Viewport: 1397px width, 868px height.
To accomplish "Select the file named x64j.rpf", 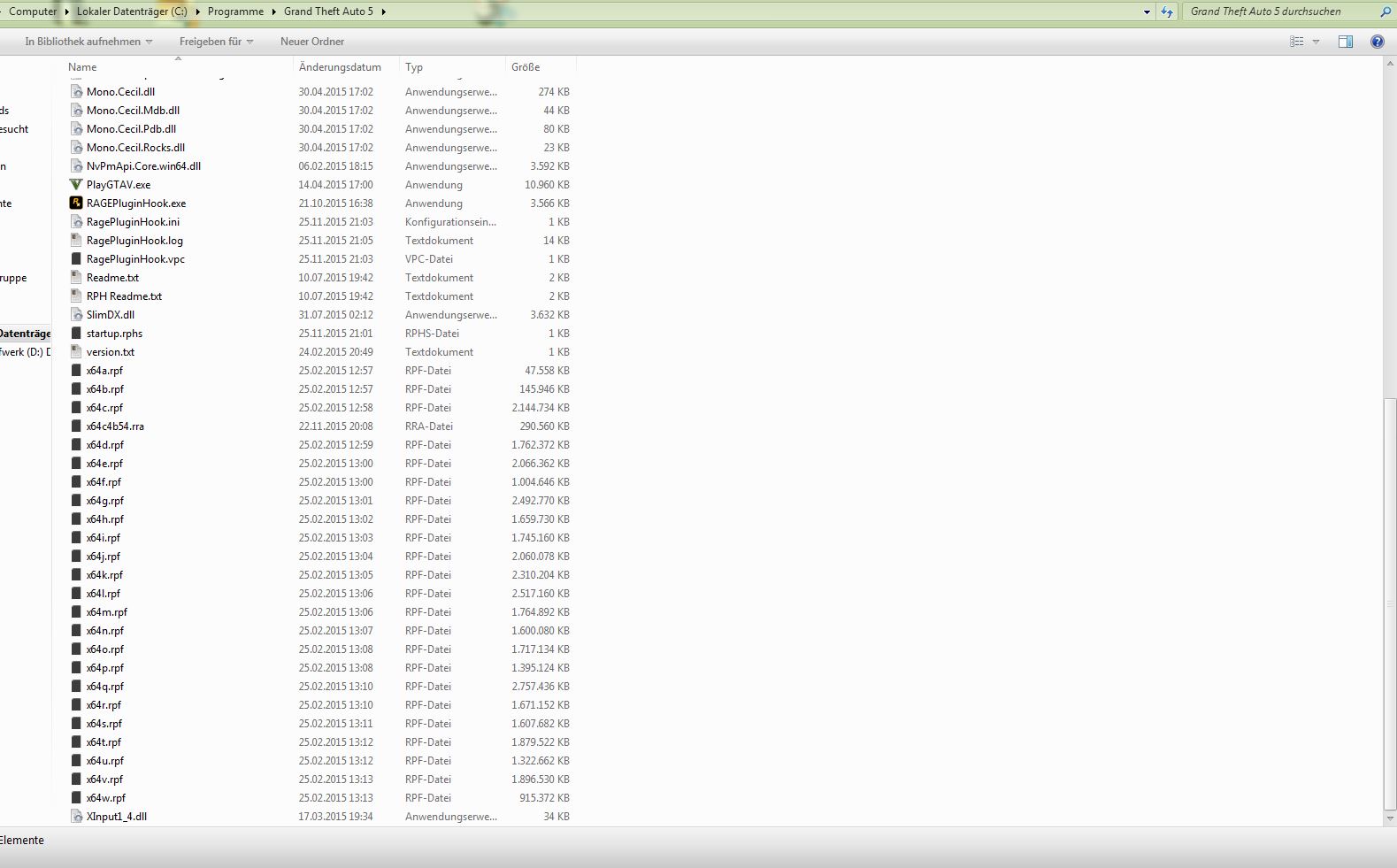I will [x=104, y=557].
